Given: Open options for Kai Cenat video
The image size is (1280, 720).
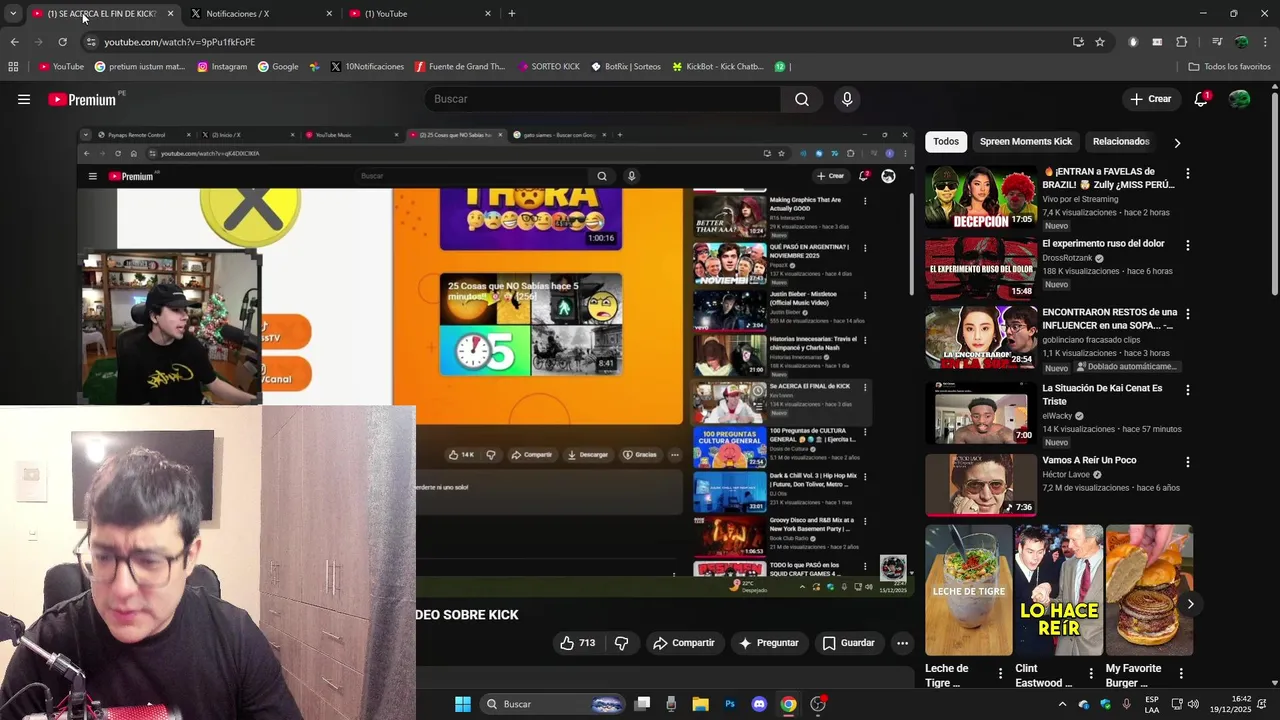Looking at the screenshot, I should pyautogui.click(x=1188, y=390).
